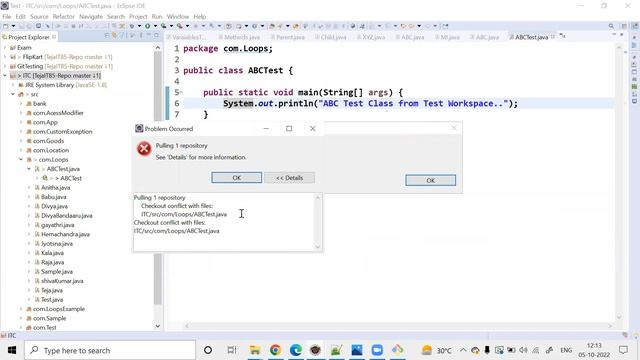Click Project Explorer scroll down arrow
The width and height of the screenshot is (640, 360).
(158, 326)
